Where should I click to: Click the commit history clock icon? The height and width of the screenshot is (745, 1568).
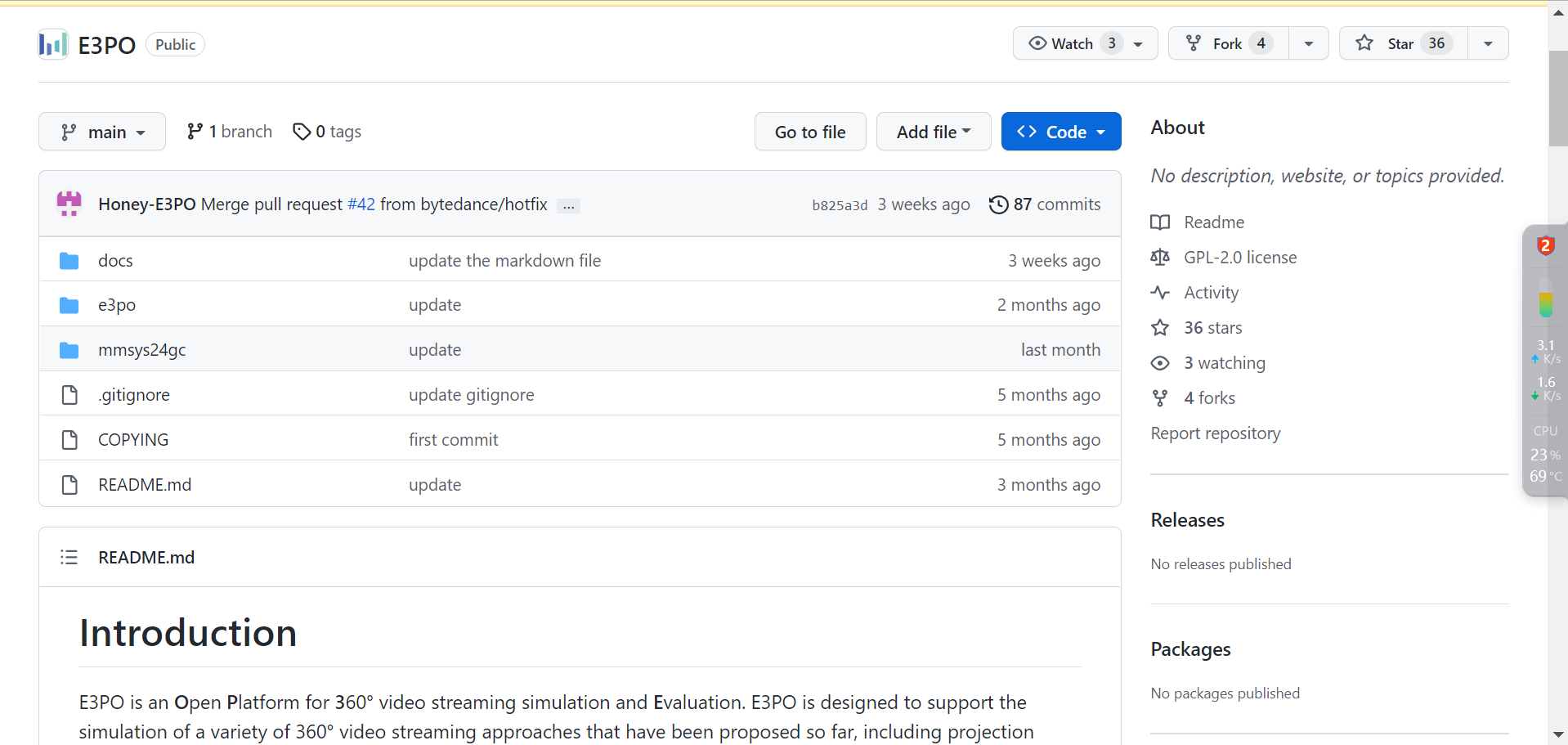coord(998,204)
